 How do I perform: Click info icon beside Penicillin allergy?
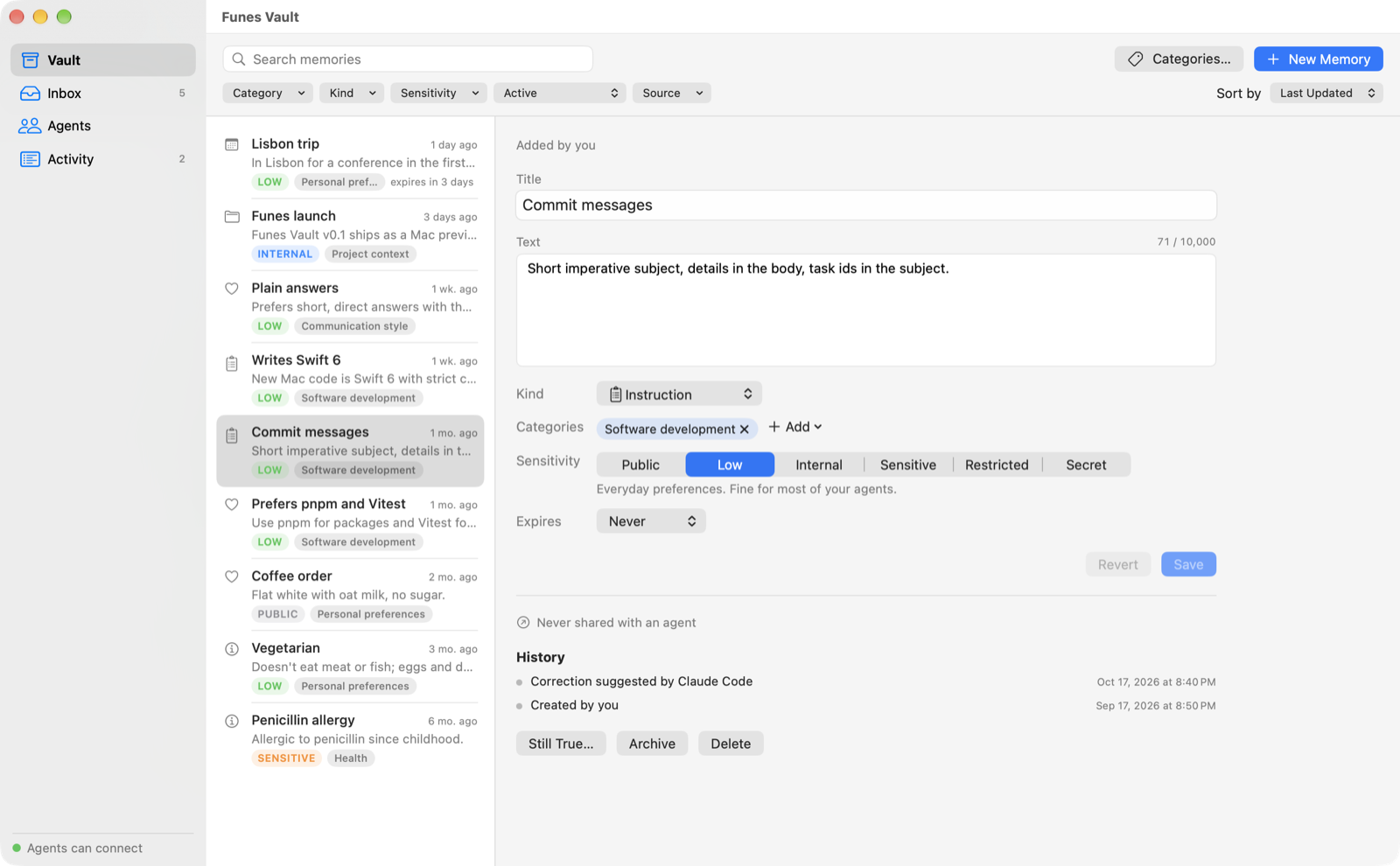232,721
